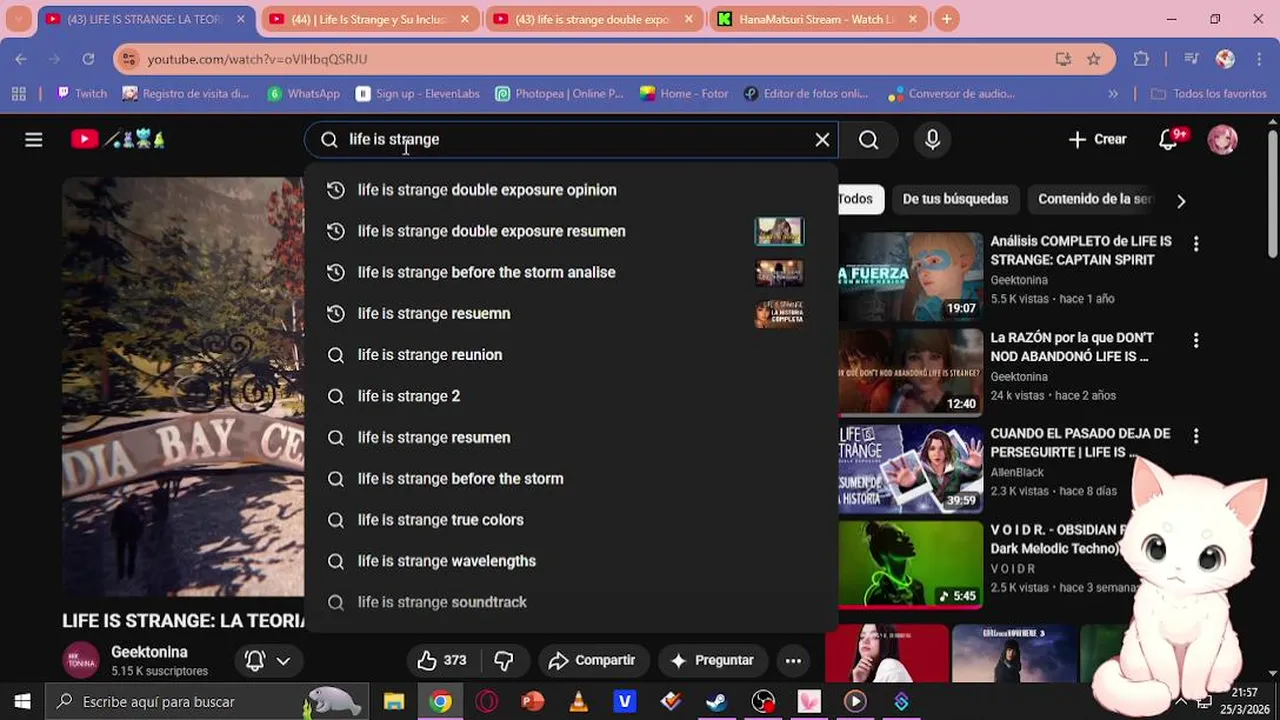Open the tab search dropdown in Chrome

click(18, 19)
